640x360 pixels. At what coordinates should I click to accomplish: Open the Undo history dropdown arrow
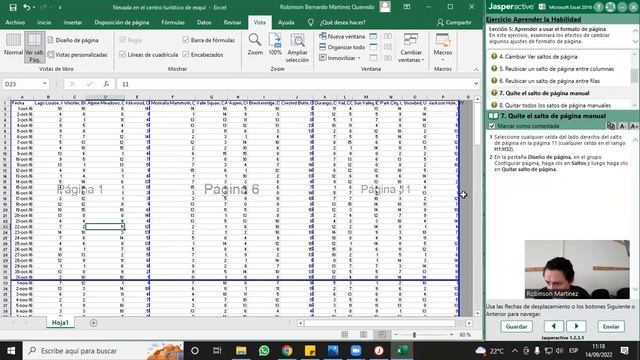coord(34,7)
